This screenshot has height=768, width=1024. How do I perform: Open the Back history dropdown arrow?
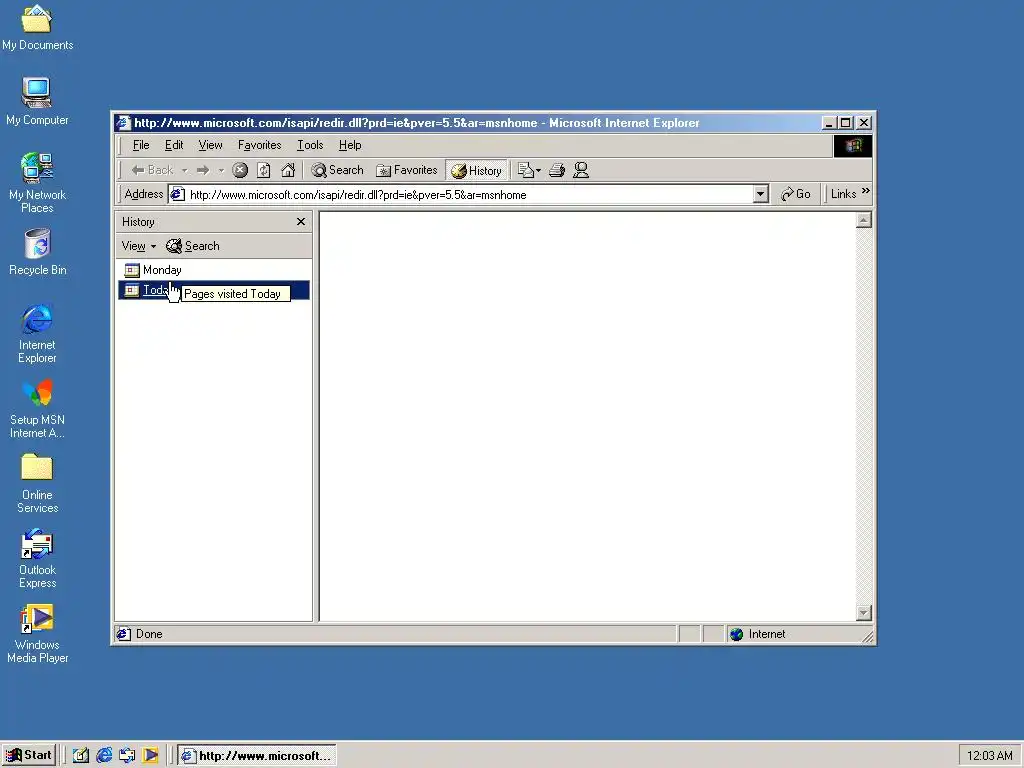184,170
